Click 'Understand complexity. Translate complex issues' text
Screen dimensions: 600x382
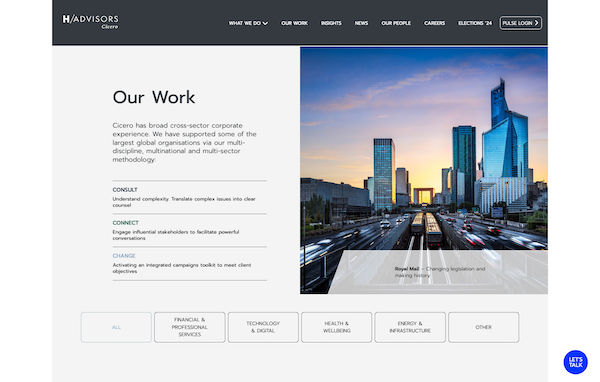pos(184,202)
